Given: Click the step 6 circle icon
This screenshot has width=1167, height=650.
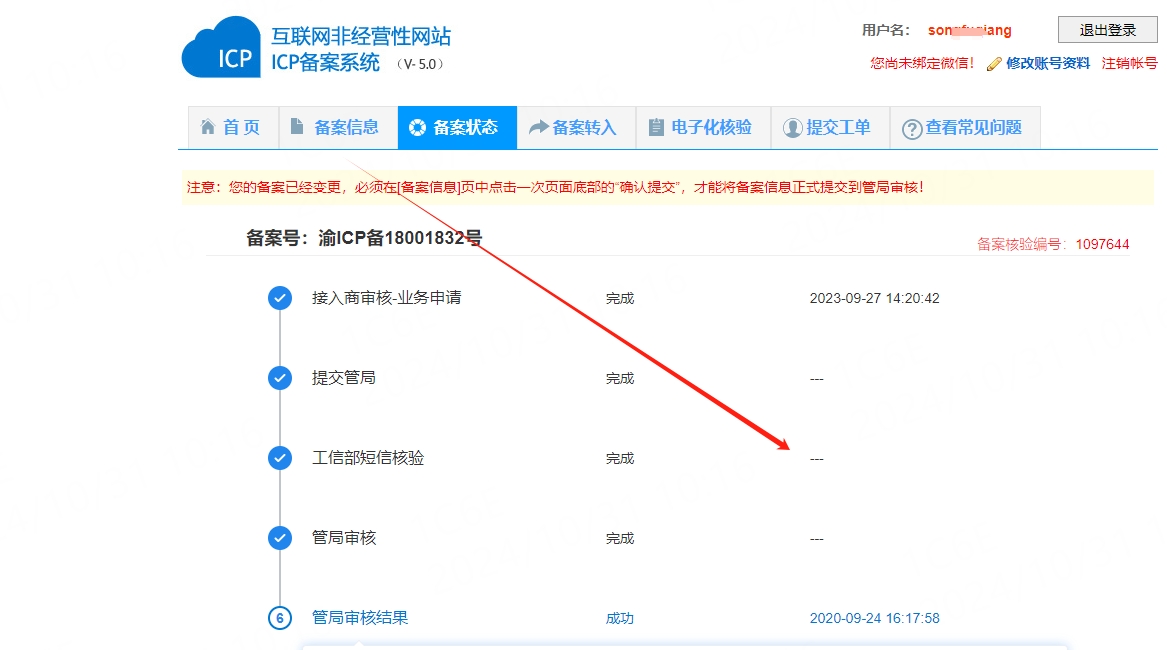Looking at the screenshot, I should pos(280,617).
